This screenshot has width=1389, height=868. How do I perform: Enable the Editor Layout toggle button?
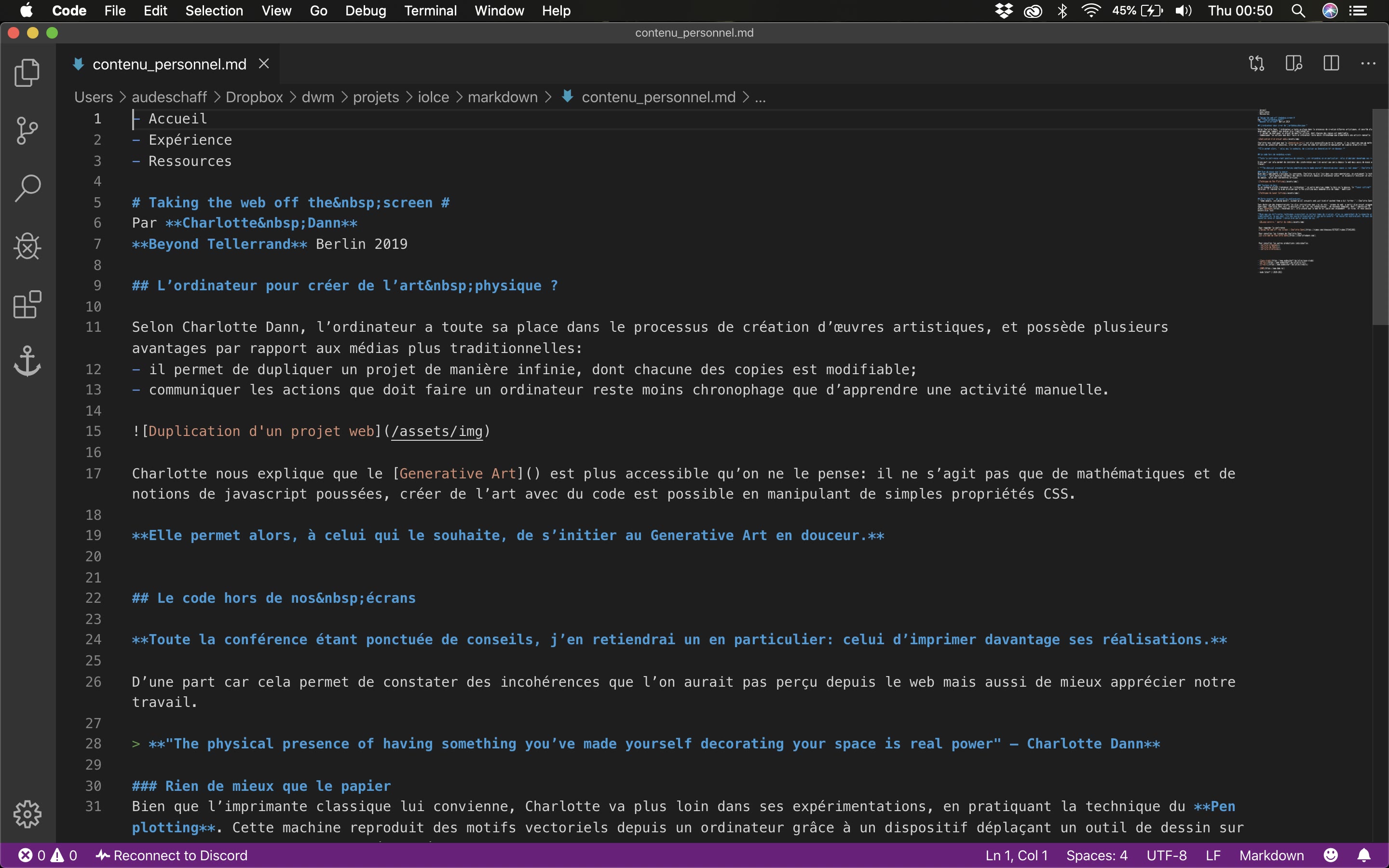coord(1330,64)
